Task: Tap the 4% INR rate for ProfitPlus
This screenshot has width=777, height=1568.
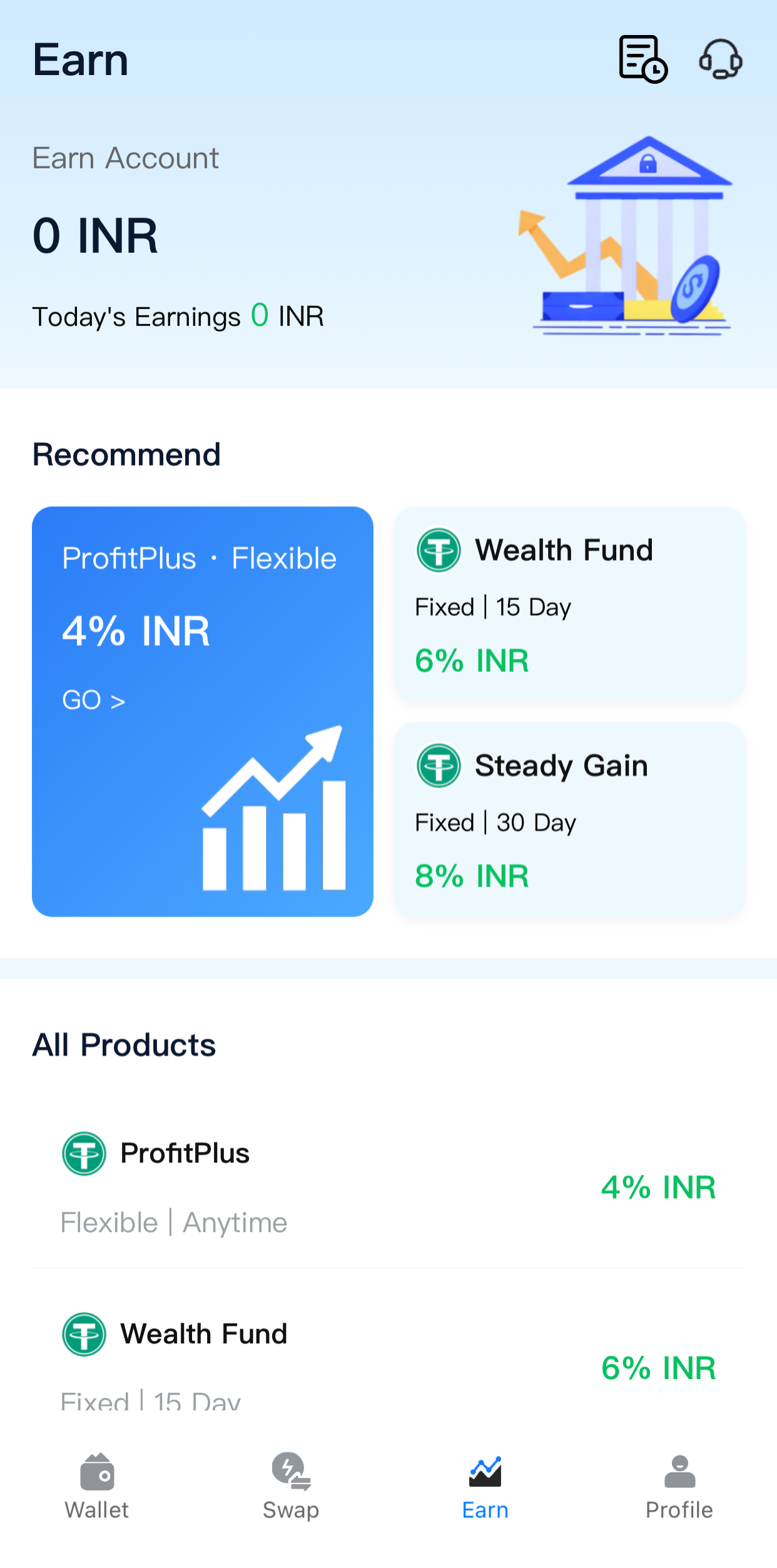Action: click(x=658, y=1187)
